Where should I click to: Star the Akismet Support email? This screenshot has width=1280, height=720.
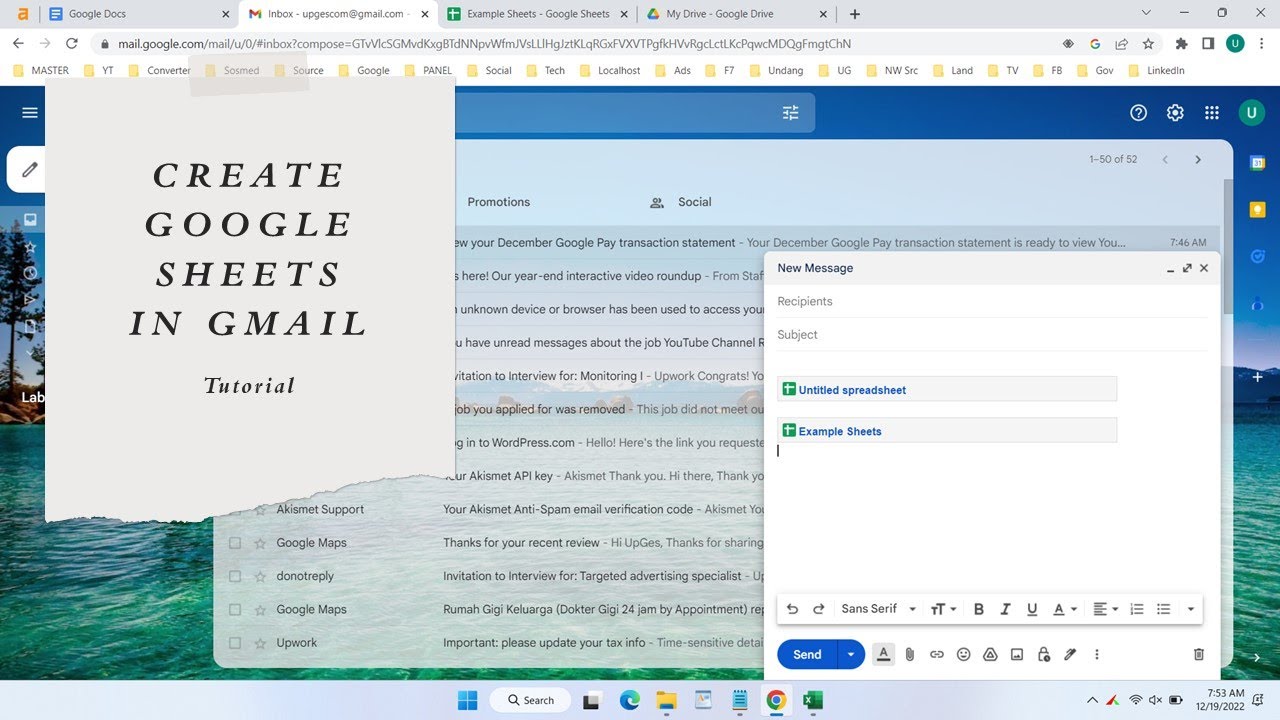(x=260, y=509)
